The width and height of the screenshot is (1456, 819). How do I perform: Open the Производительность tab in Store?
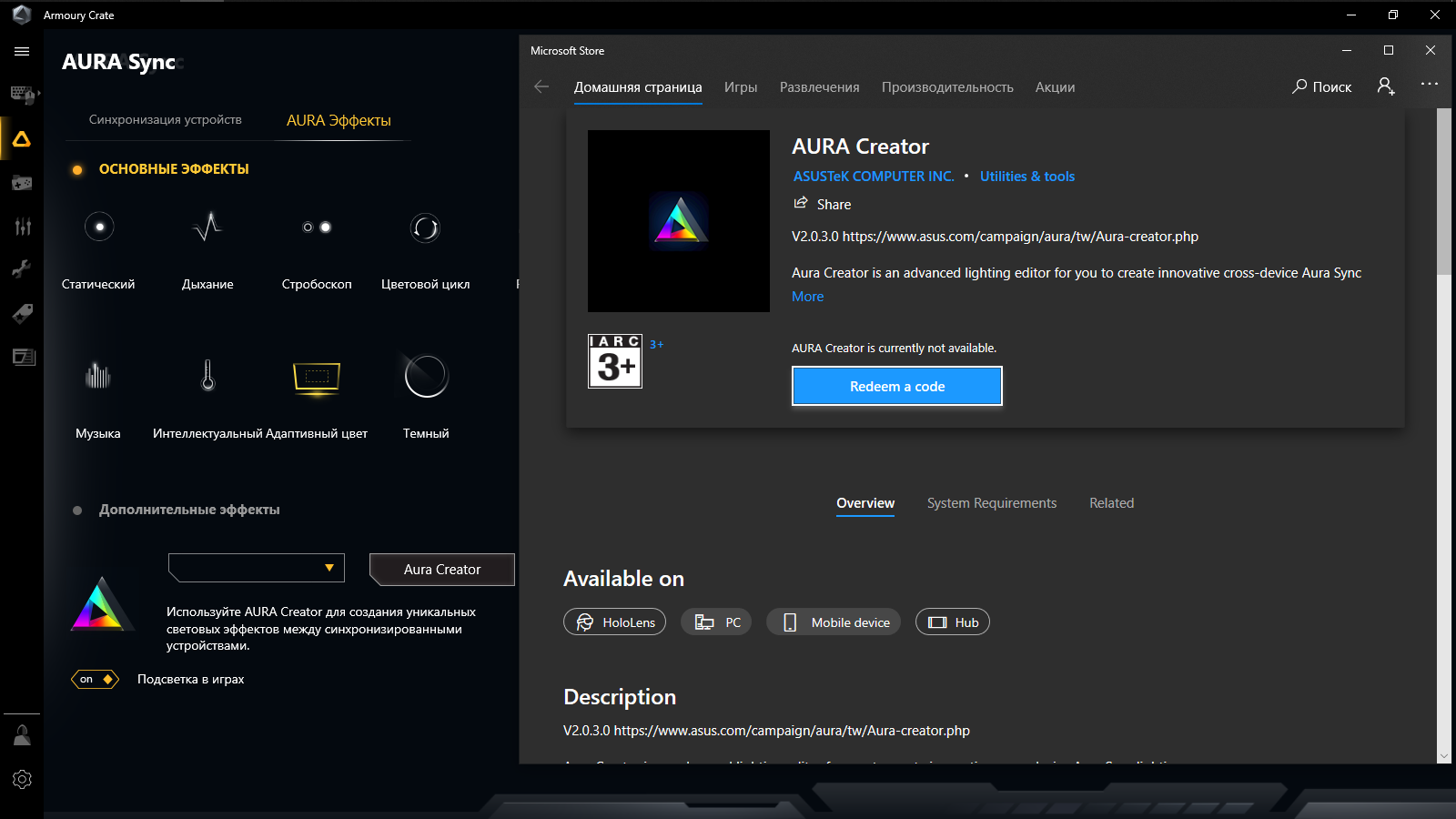coord(947,87)
